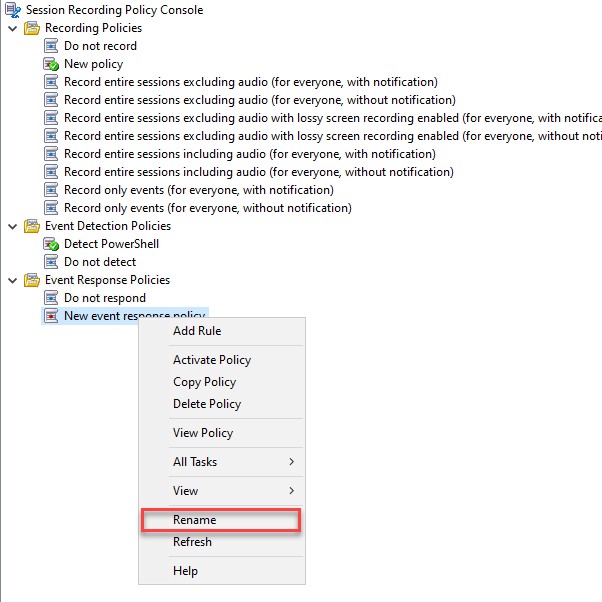Click the New event response policy icon
602x602 pixels.
coord(51,316)
